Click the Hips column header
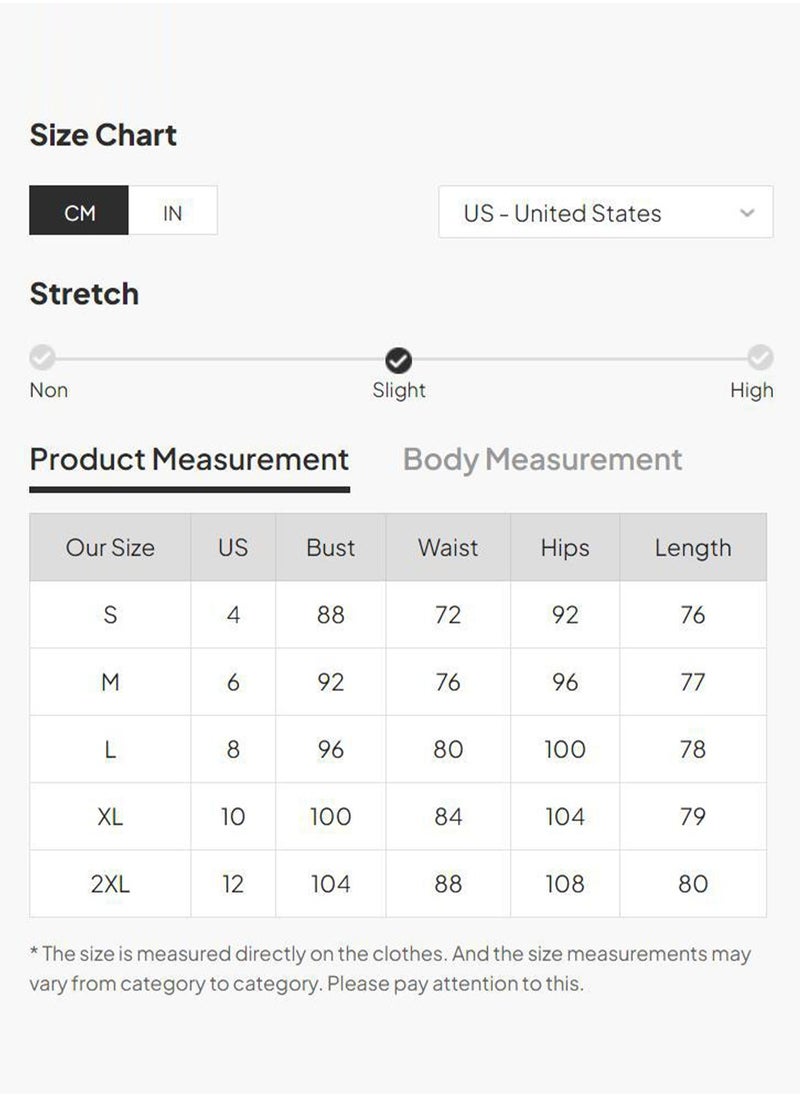The height and width of the screenshot is (1096, 800). coord(565,547)
